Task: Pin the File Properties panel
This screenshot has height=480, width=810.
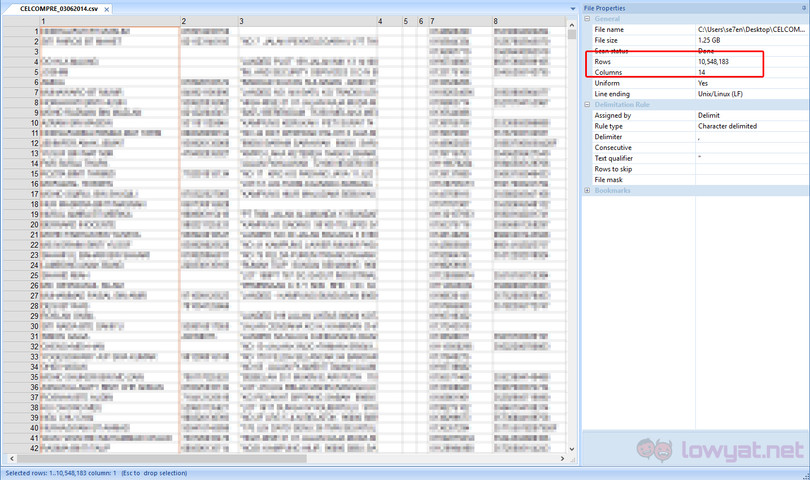Action: pos(803,8)
